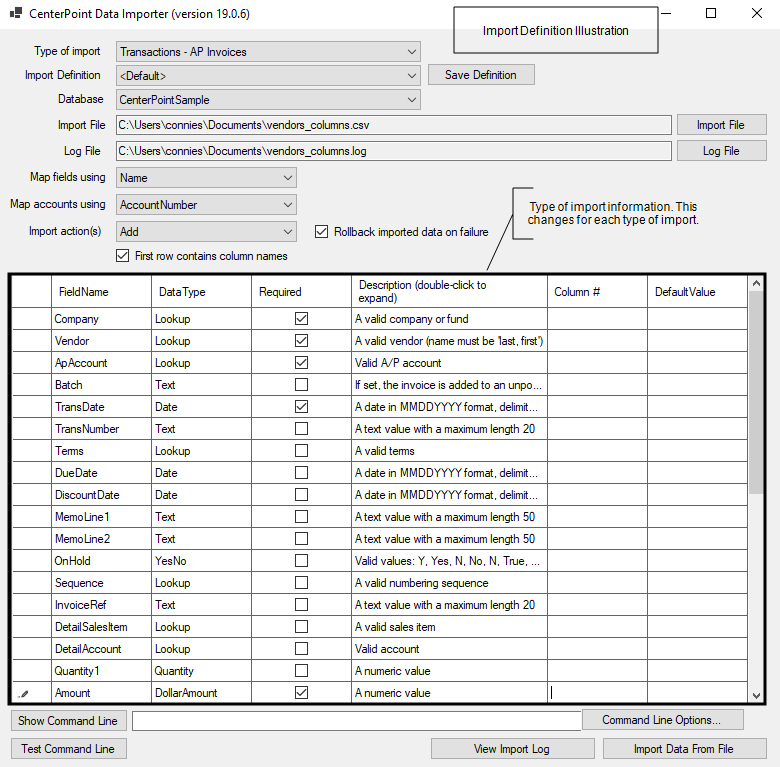This screenshot has width=780, height=767.
Task: Open the Import action(s) dropdown
Action: [x=206, y=231]
